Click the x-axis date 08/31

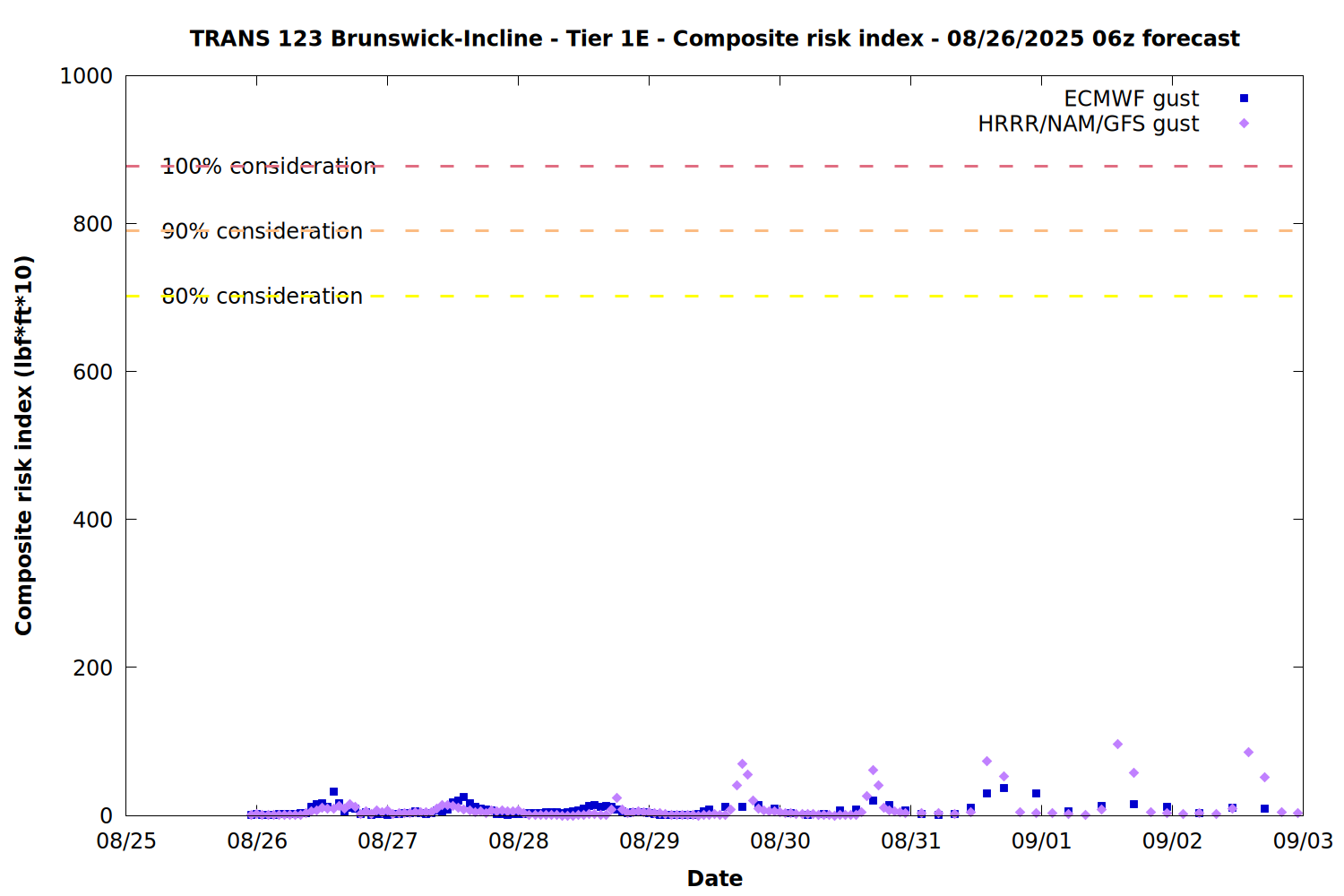(911, 840)
